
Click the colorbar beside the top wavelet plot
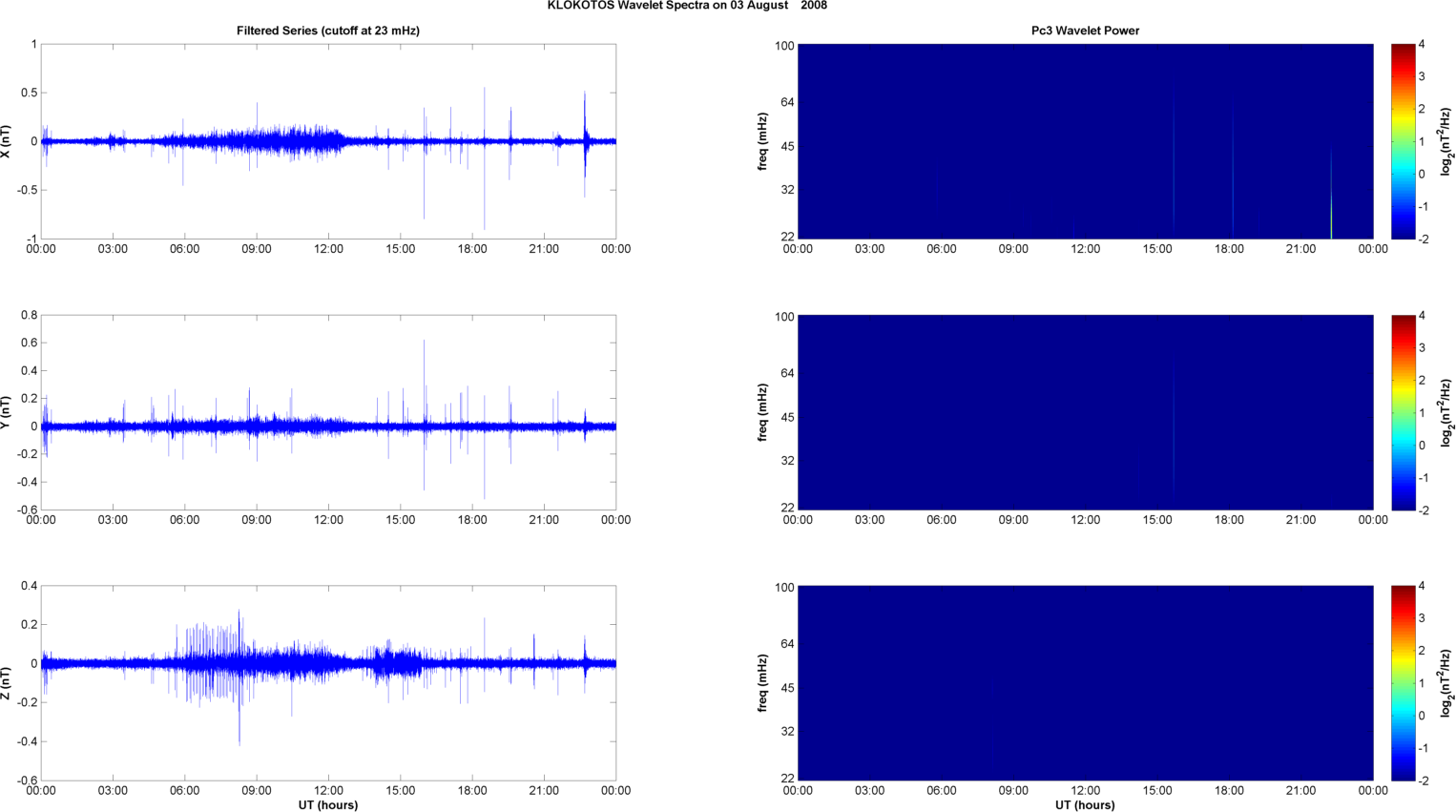coord(1403,141)
